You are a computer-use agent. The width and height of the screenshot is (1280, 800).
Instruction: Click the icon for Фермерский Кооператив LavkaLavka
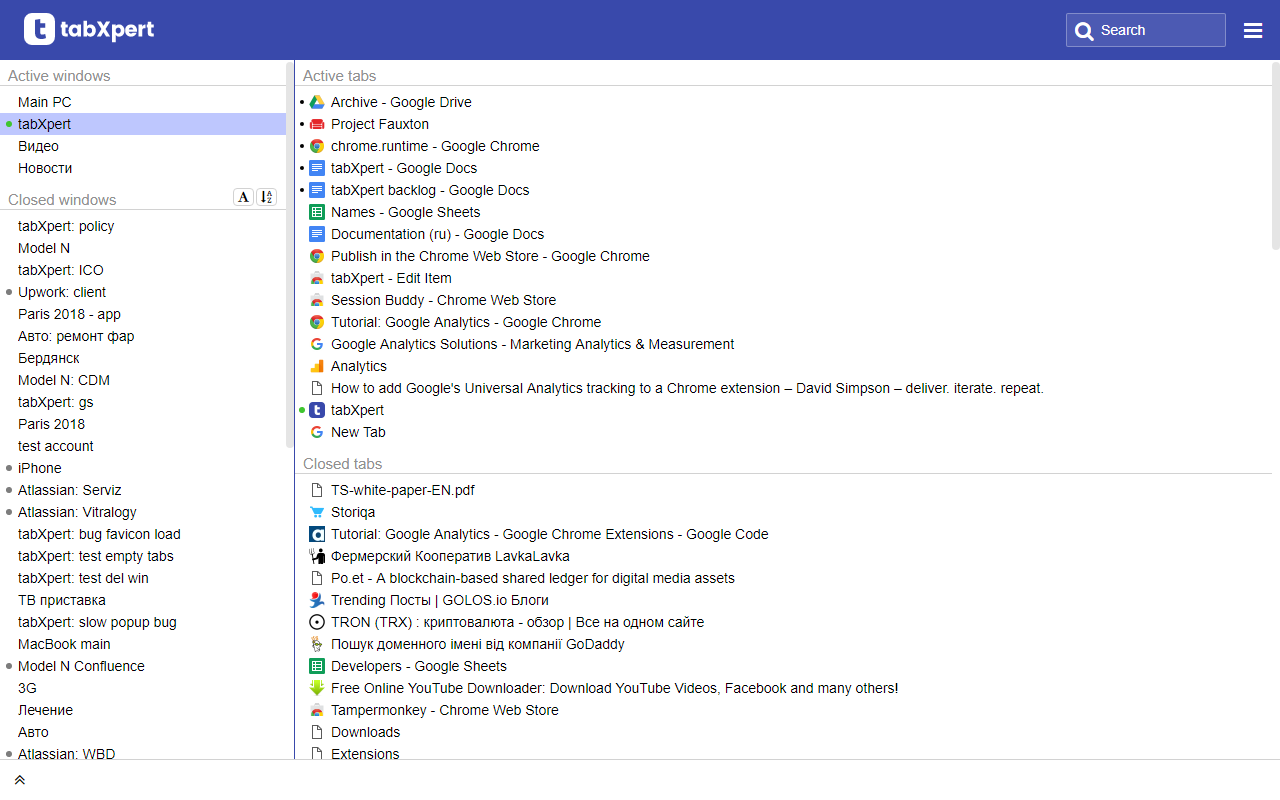pyautogui.click(x=317, y=556)
